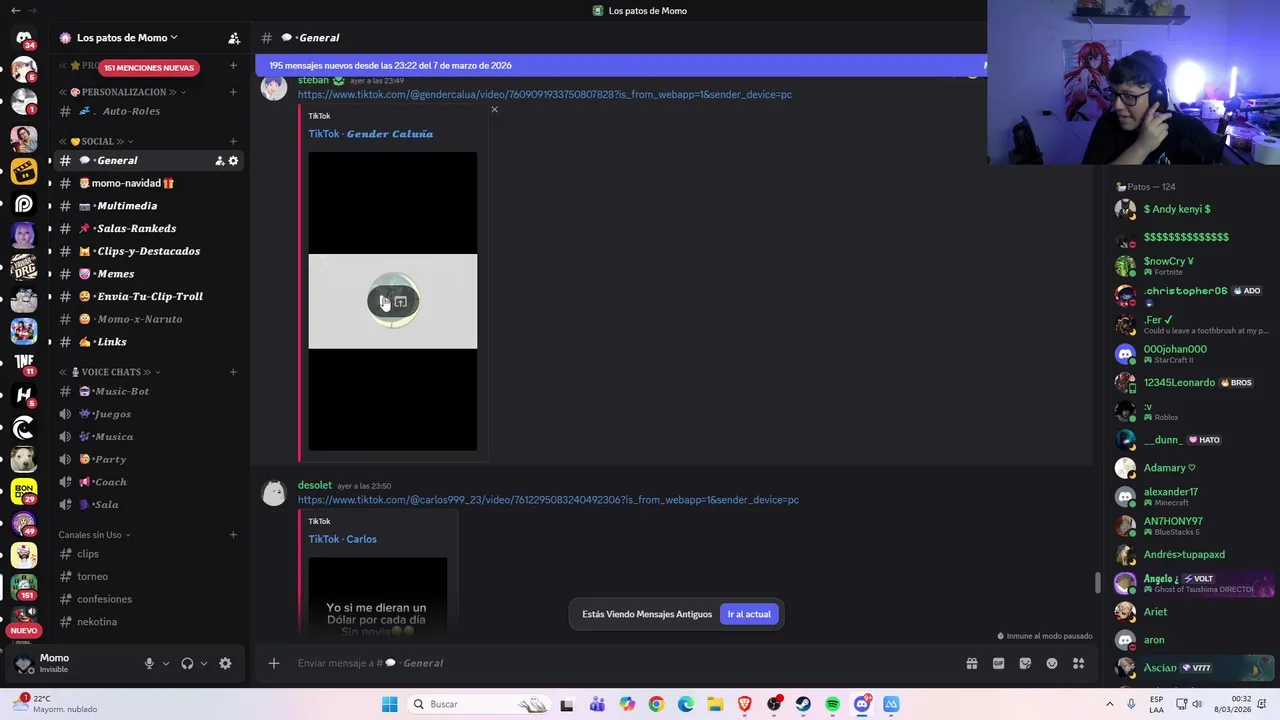Click the TikTok · Carlos embed title
The image size is (1280, 720).
(342, 539)
